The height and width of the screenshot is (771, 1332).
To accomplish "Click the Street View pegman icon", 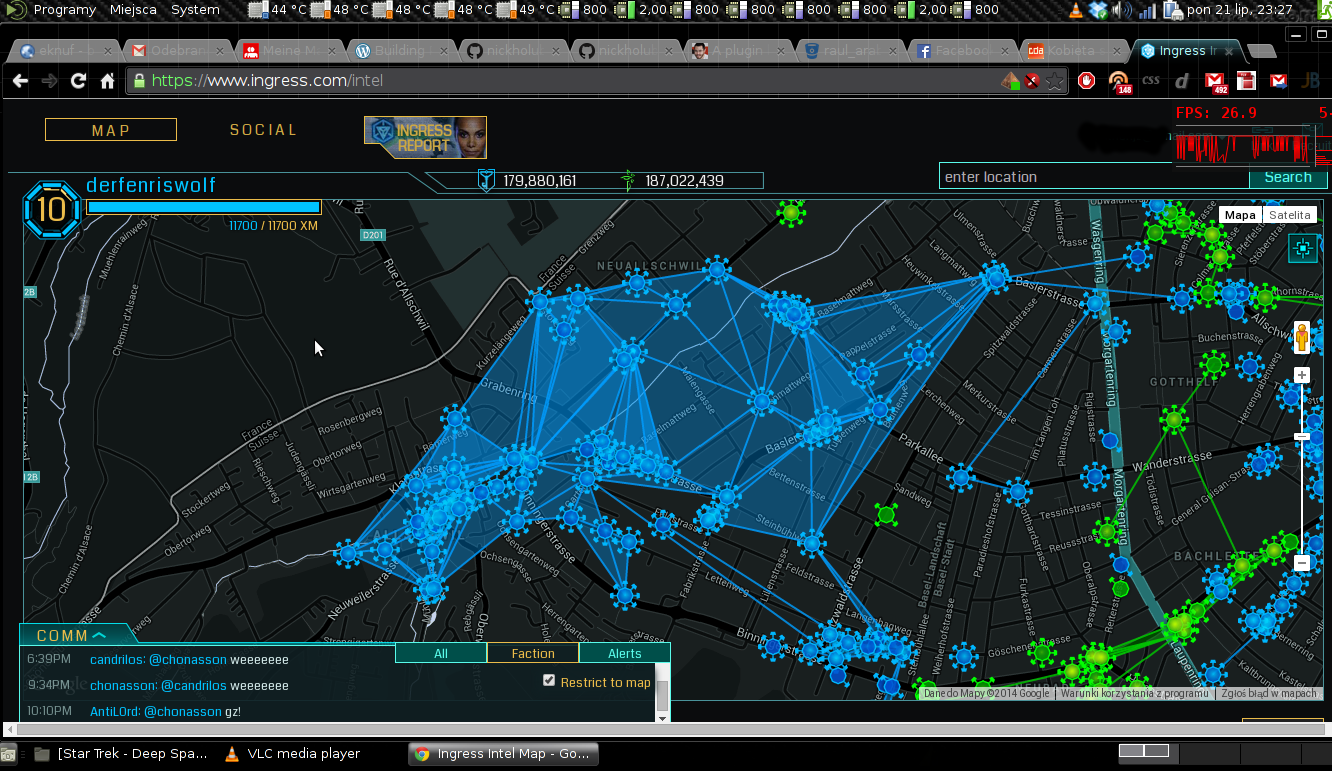I will pos(1301,337).
